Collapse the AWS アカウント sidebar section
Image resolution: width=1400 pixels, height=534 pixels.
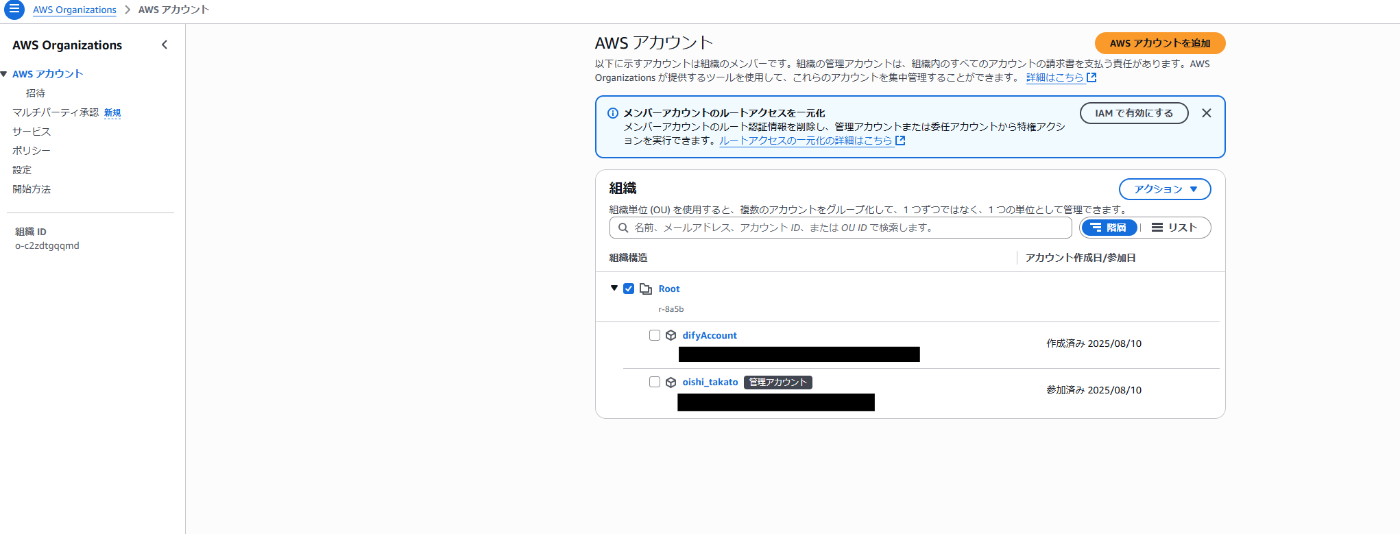click(x=4, y=74)
